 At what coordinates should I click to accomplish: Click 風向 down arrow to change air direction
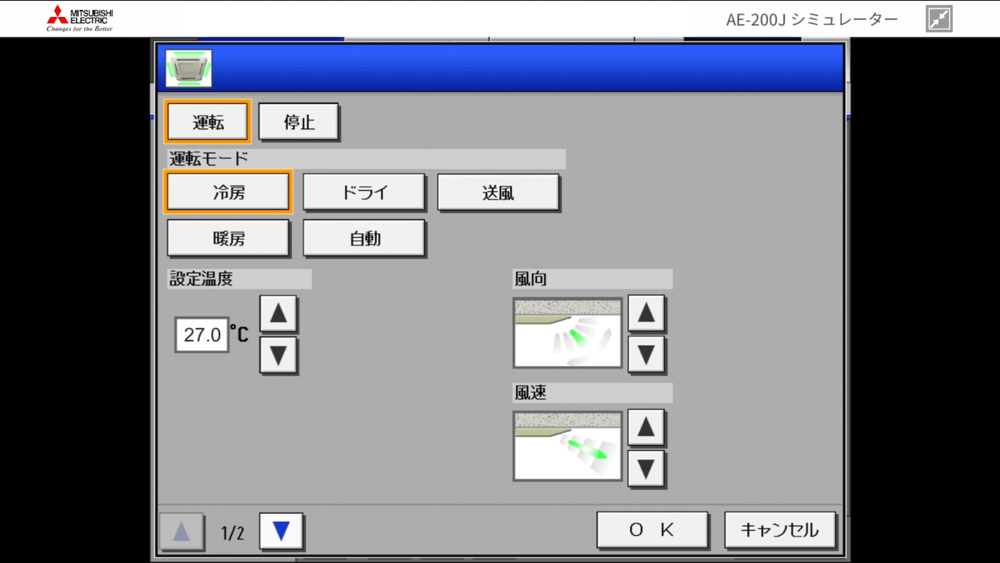point(646,355)
